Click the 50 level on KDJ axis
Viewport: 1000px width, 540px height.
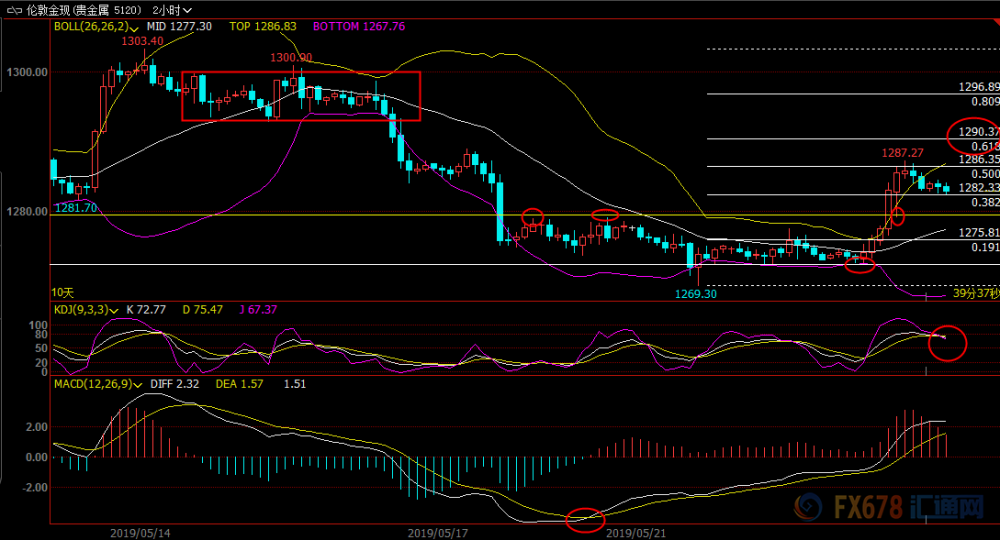click(41, 348)
